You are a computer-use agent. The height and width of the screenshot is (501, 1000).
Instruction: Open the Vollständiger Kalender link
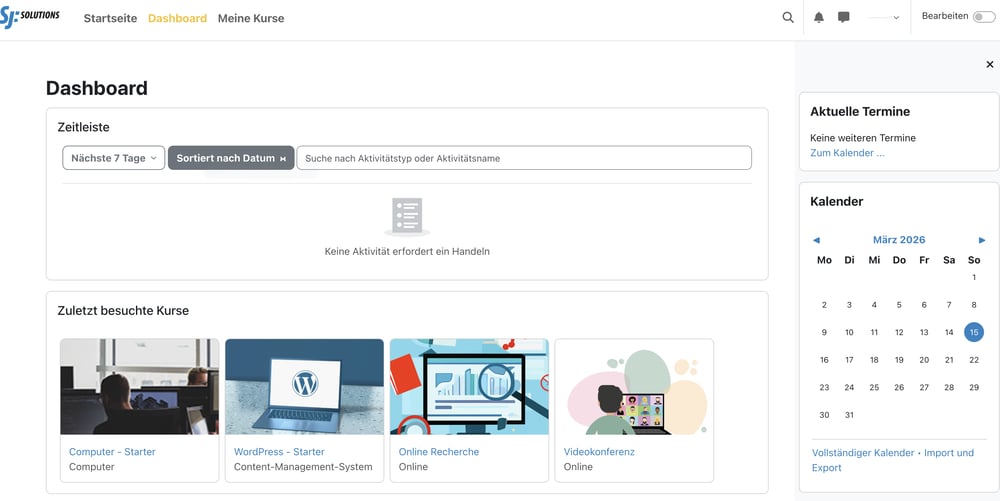tap(863, 453)
